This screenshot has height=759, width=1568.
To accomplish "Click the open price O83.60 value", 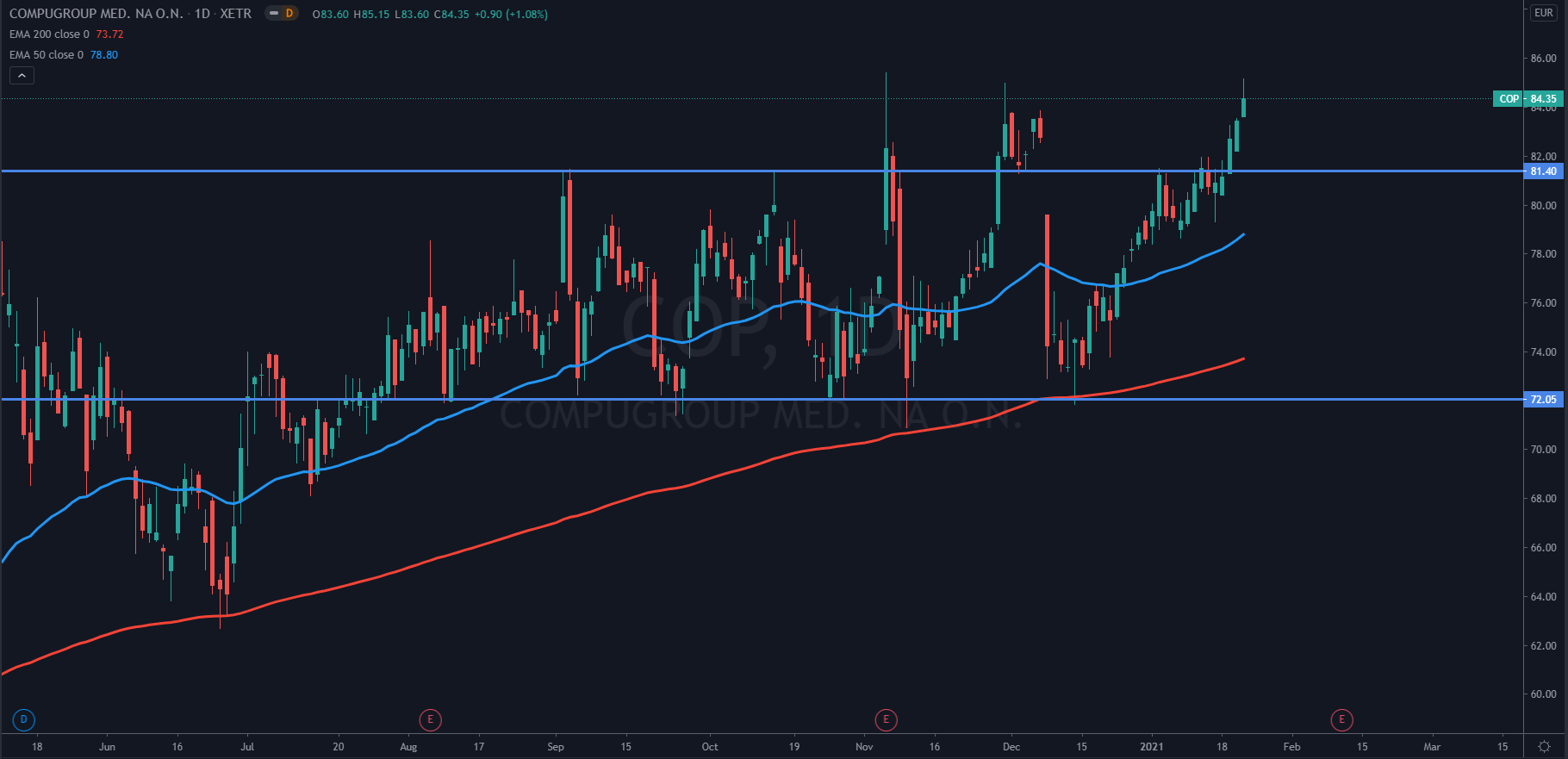I will tap(330, 15).
